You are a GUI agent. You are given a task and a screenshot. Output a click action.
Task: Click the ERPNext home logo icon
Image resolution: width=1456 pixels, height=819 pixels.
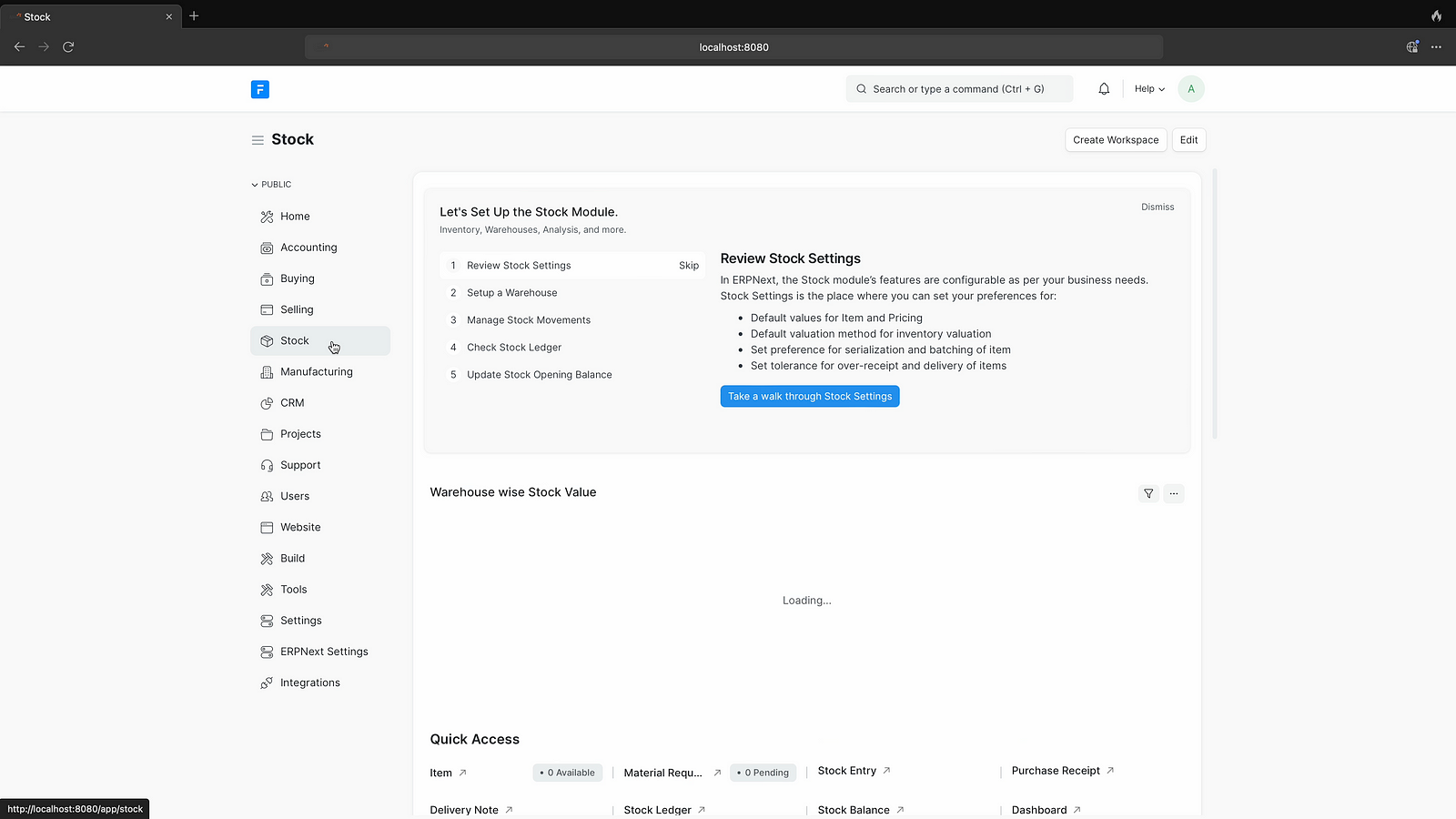tap(260, 89)
